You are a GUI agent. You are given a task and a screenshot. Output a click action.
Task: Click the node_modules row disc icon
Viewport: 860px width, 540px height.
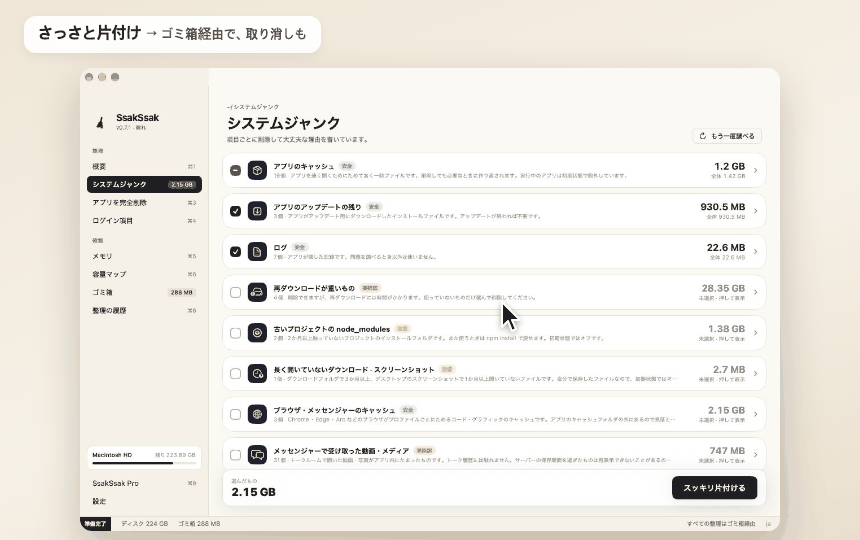click(x=257, y=333)
